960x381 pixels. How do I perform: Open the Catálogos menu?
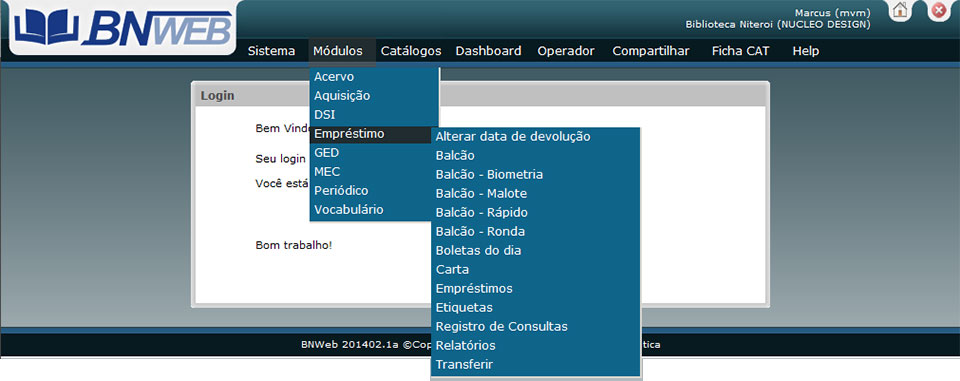[x=411, y=51]
